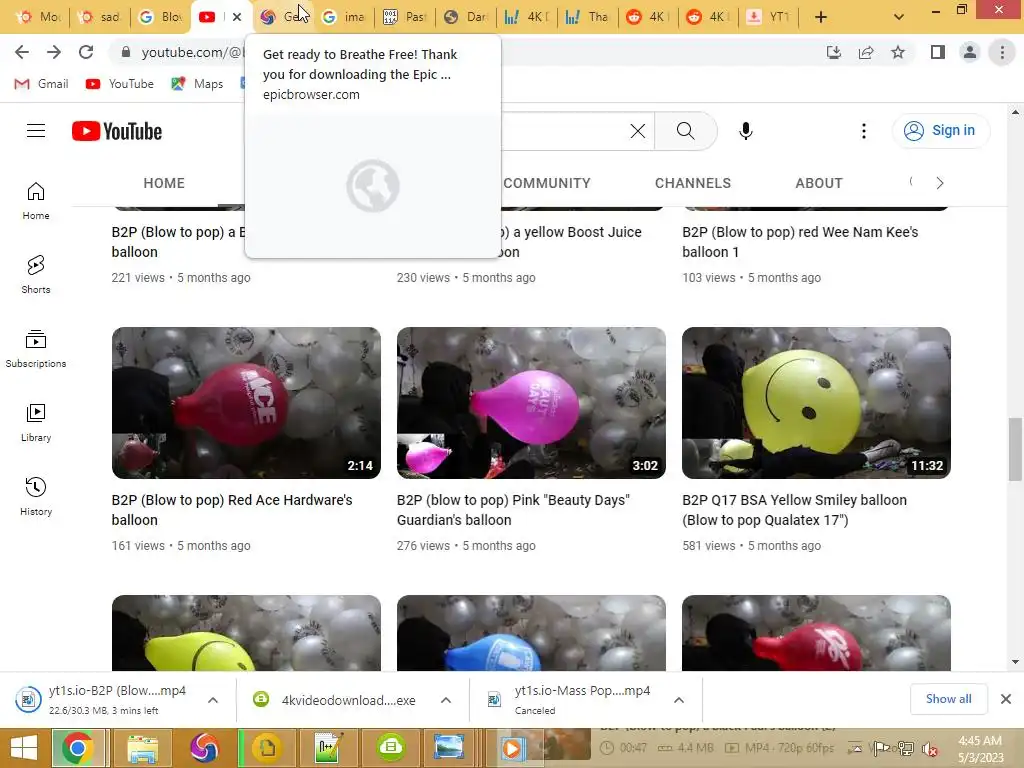The image size is (1024, 768).
Task: Open Chrome profile avatar
Action: pos(970,52)
